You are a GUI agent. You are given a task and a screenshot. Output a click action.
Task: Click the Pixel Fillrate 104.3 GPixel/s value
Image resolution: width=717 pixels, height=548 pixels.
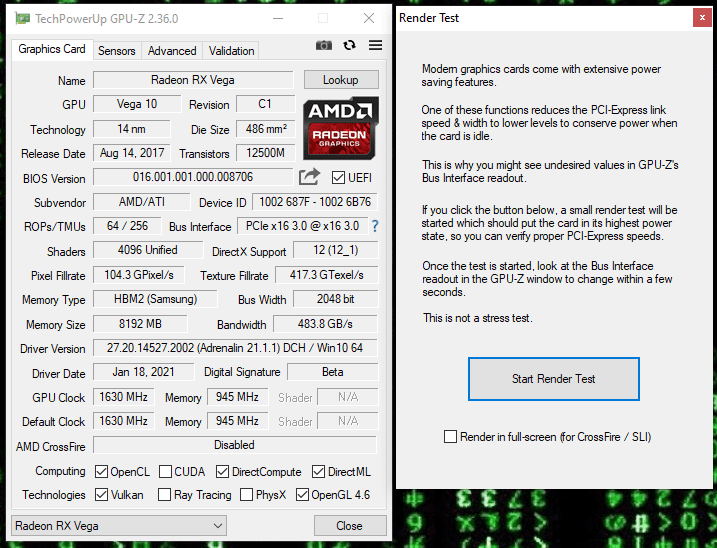click(139, 275)
